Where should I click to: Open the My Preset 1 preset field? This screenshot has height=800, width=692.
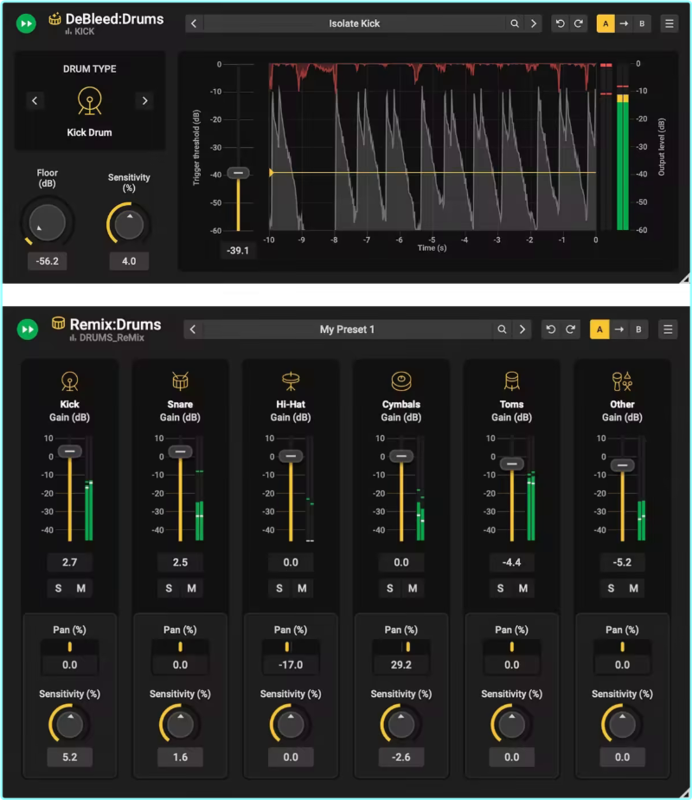(x=347, y=330)
